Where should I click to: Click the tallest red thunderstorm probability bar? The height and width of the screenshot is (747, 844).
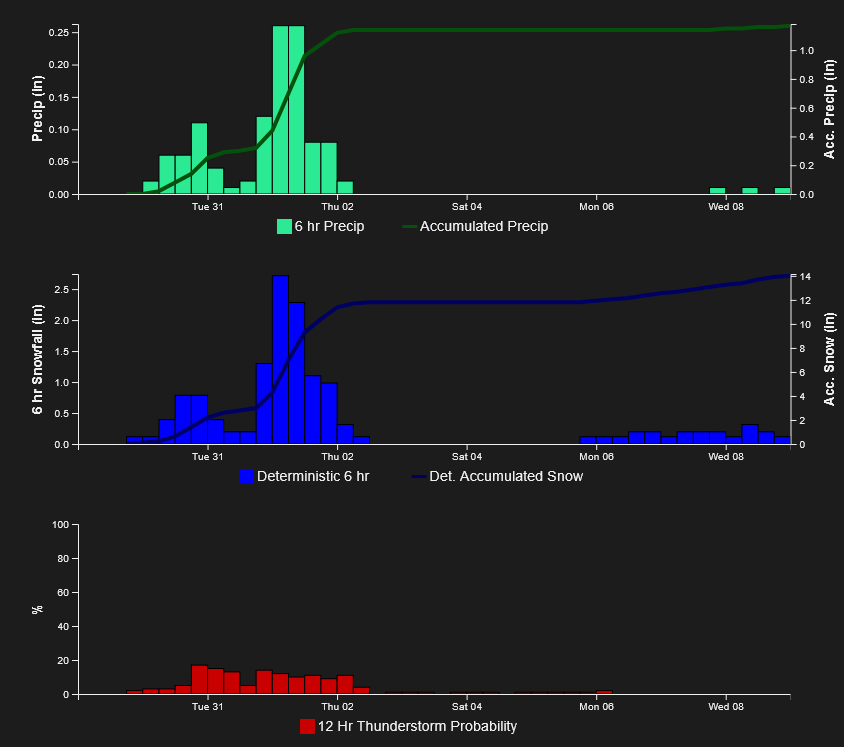[x=200, y=680]
